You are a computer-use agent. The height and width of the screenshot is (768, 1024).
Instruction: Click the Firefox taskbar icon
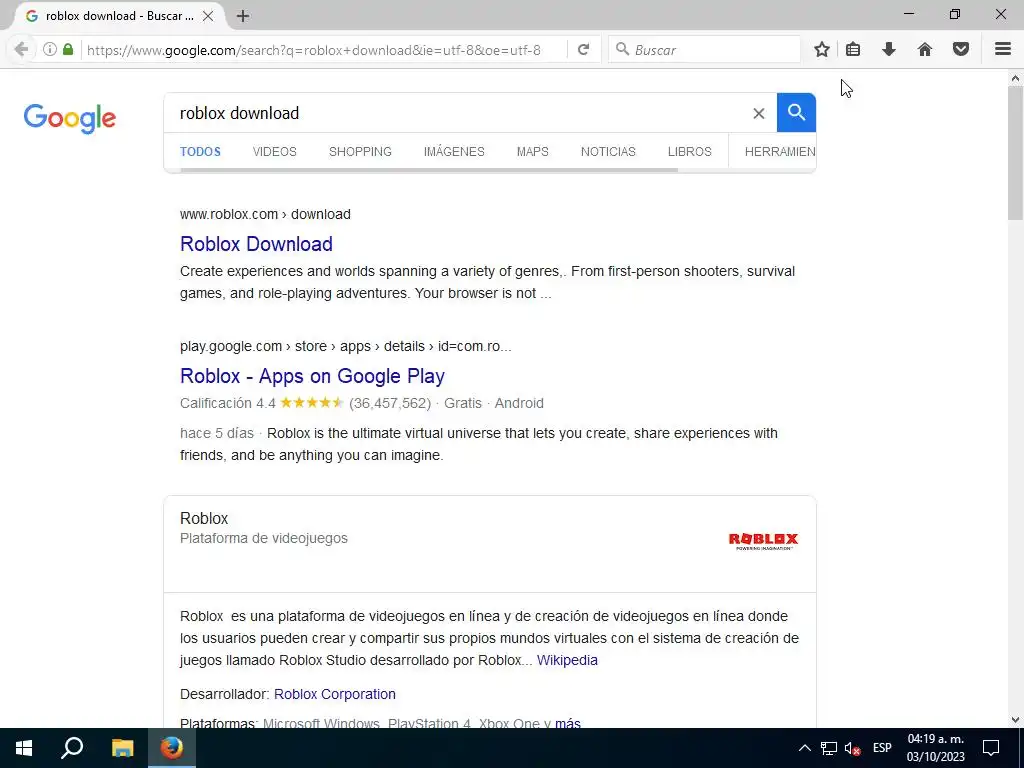tap(172, 748)
